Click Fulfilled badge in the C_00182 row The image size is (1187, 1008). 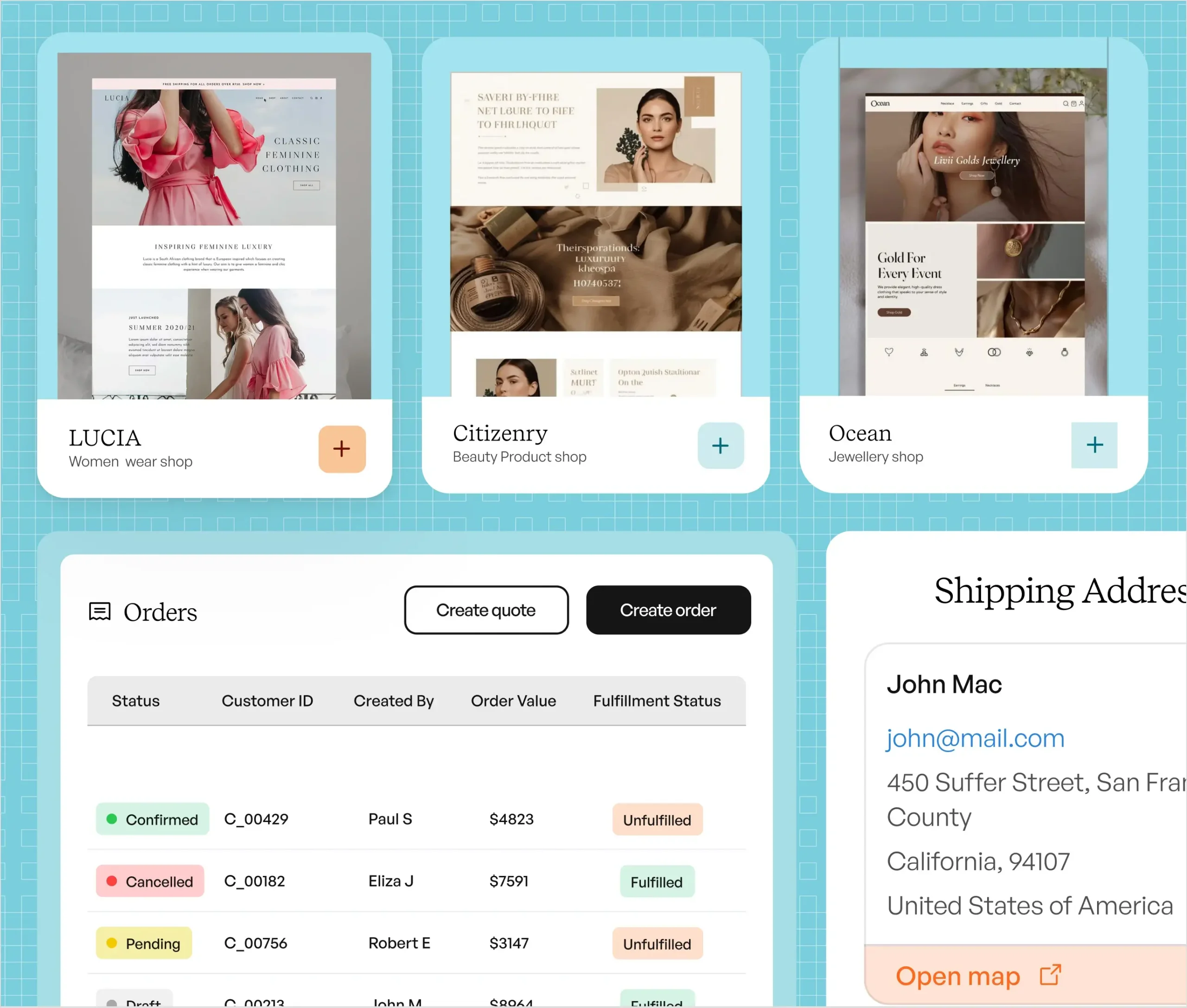657,882
